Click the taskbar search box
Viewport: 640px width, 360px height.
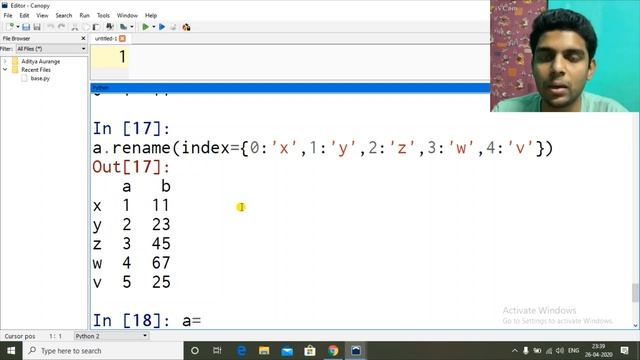(103, 351)
